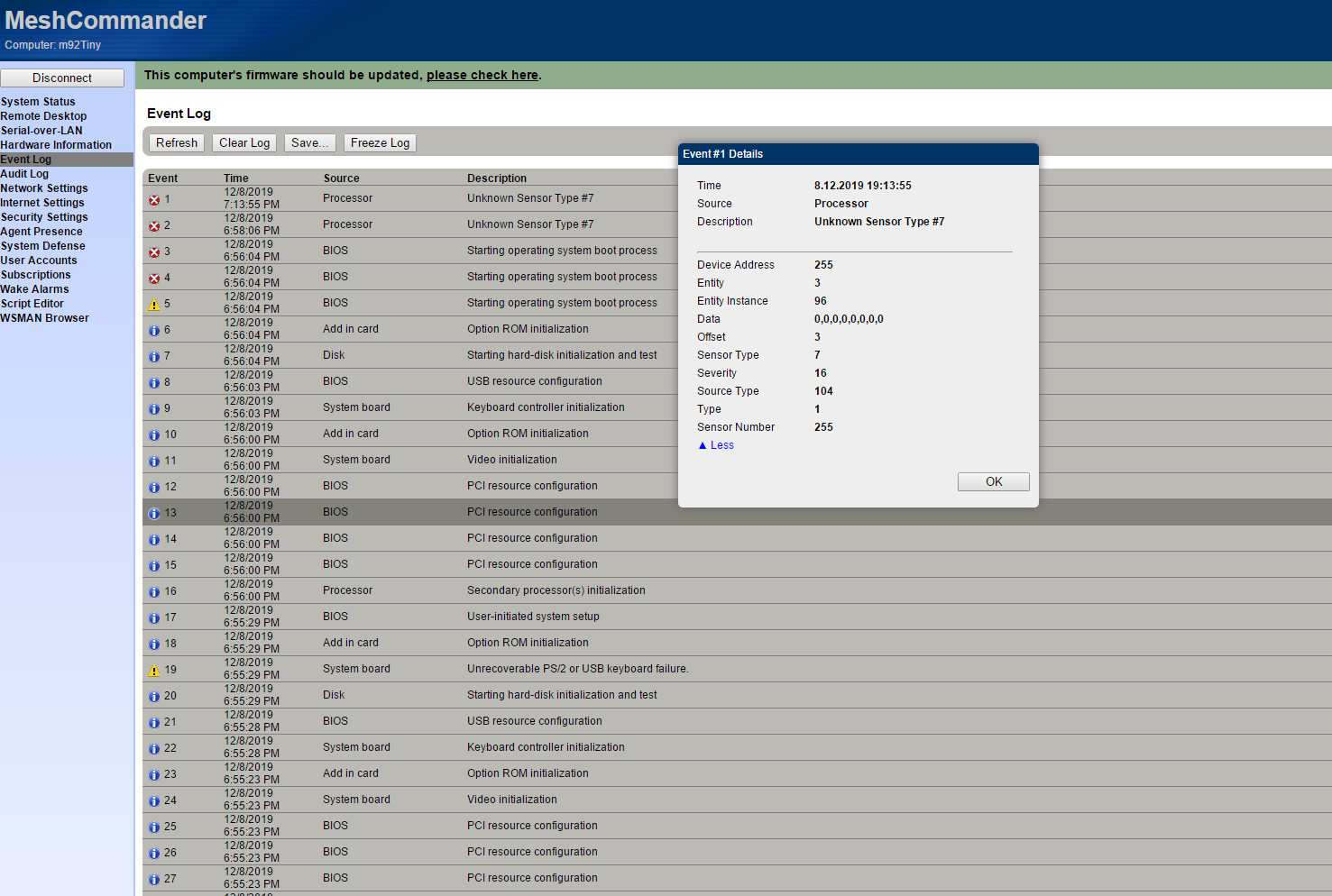Image resolution: width=1332 pixels, height=896 pixels.
Task: Select 'Unrecoverable PS/2 or USB keyboard failure.' row
Action: [737, 669]
